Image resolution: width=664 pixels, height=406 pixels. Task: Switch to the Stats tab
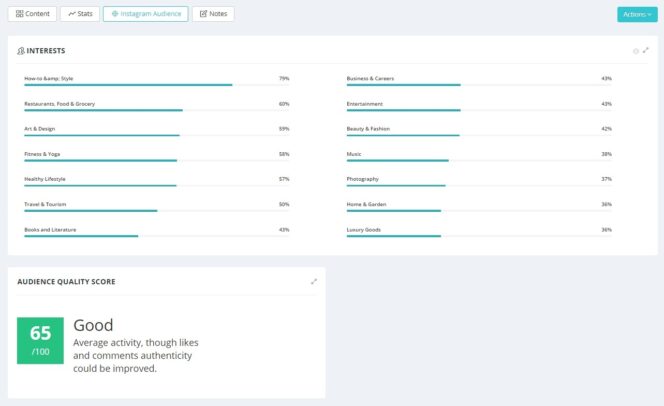coord(79,14)
